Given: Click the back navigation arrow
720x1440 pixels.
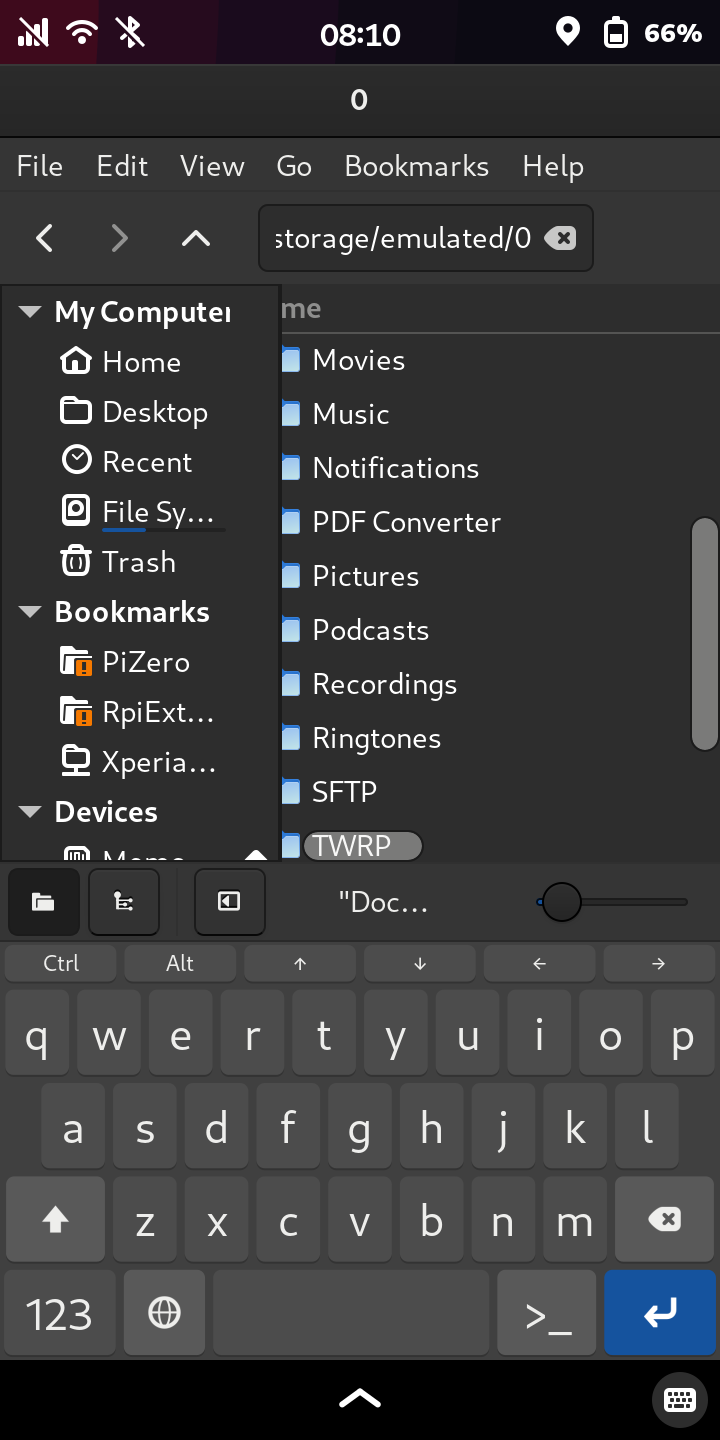Looking at the screenshot, I should tap(44, 238).
